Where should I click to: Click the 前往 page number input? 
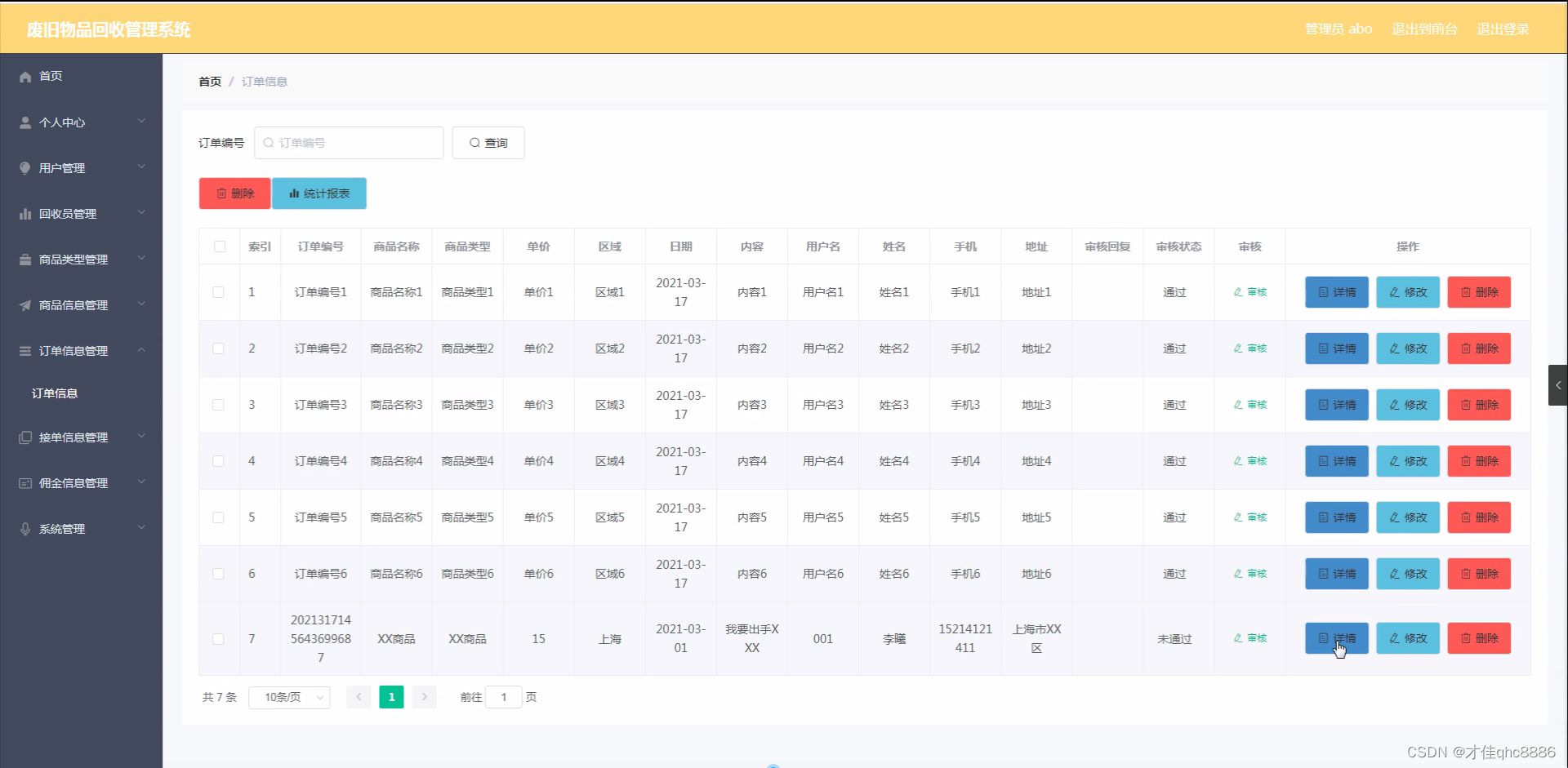click(504, 697)
